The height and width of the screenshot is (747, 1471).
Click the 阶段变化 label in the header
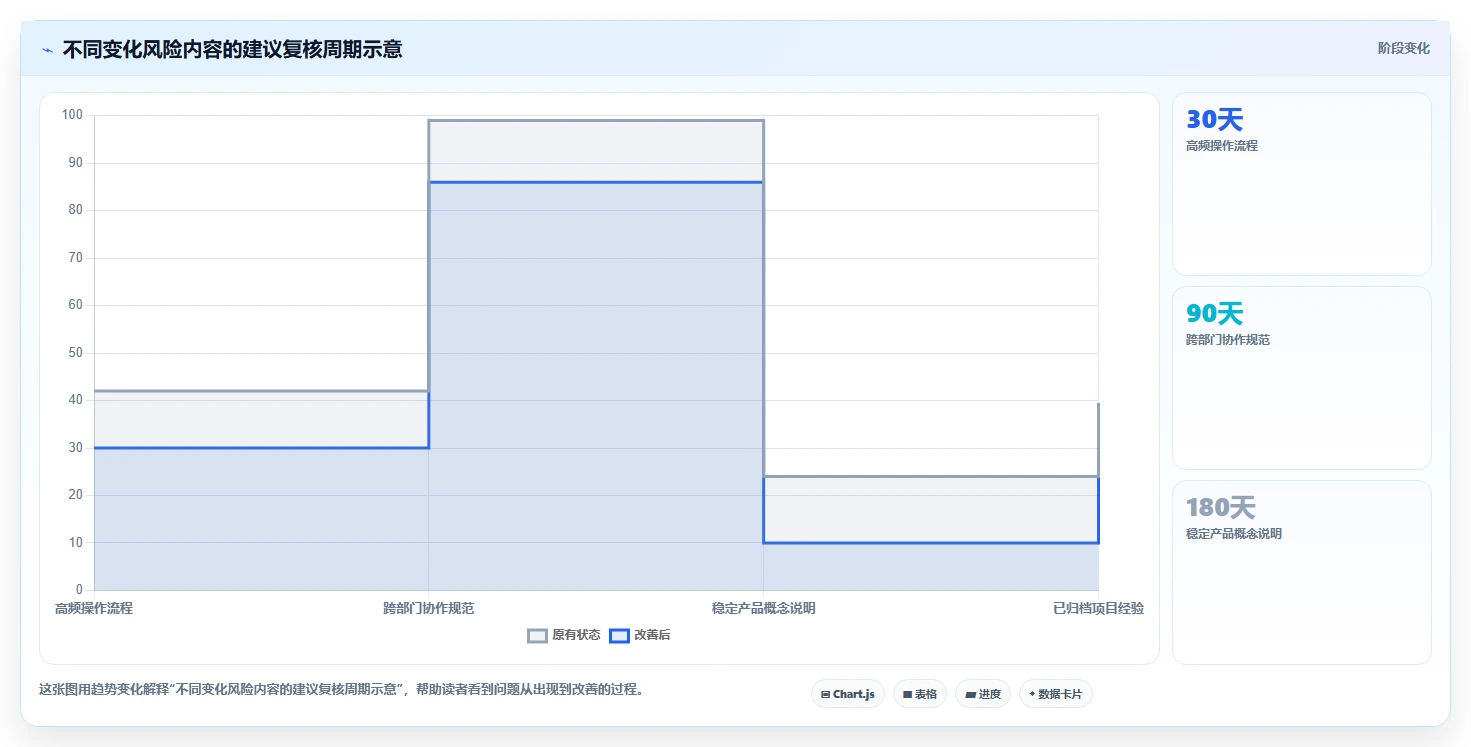click(x=1404, y=48)
